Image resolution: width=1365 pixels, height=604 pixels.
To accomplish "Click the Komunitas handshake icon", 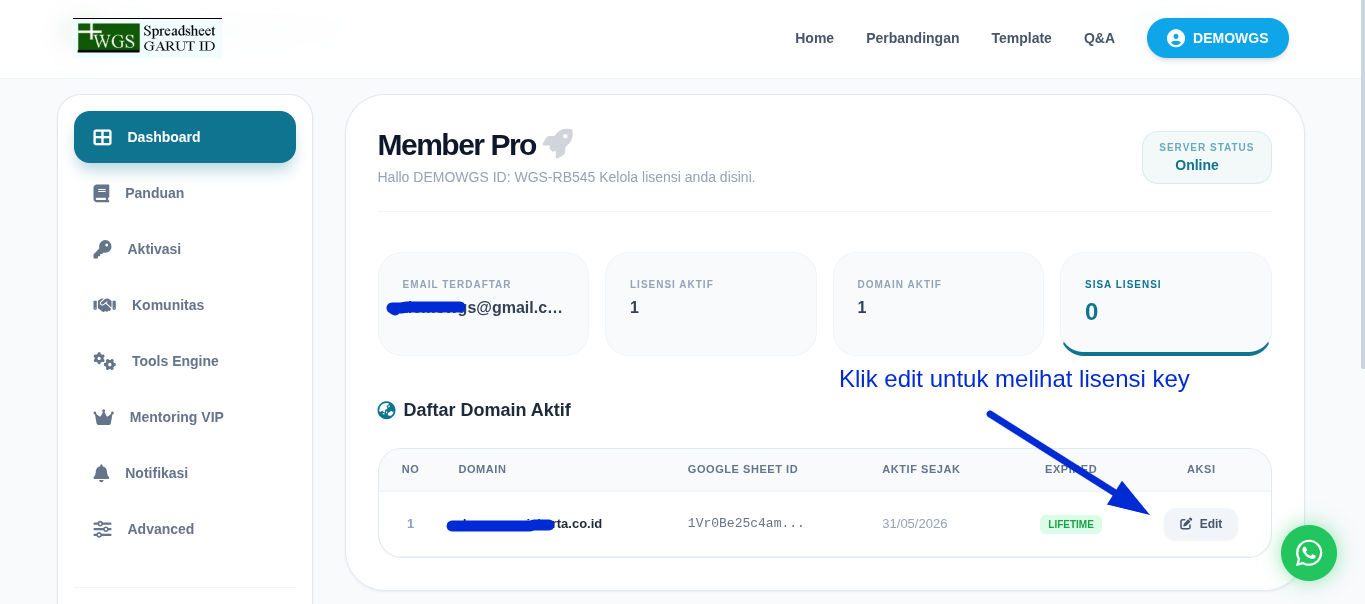I will [x=104, y=305].
